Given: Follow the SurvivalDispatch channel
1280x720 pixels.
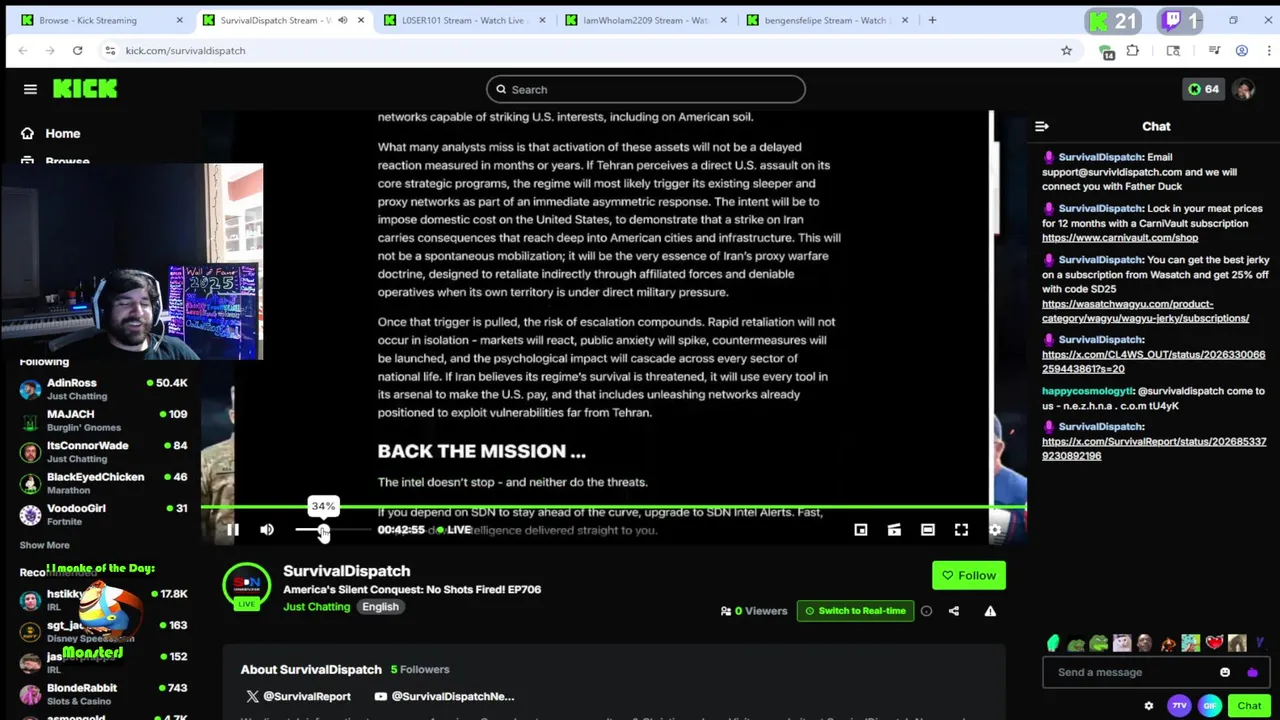Looking at the screenshot, I should coord(969,575).
